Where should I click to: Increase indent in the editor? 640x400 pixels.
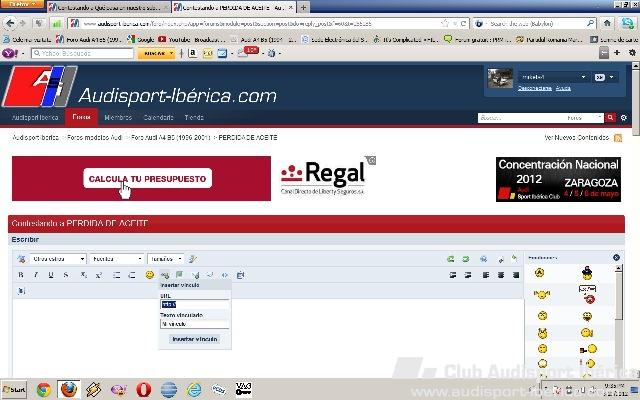[468, 275]
